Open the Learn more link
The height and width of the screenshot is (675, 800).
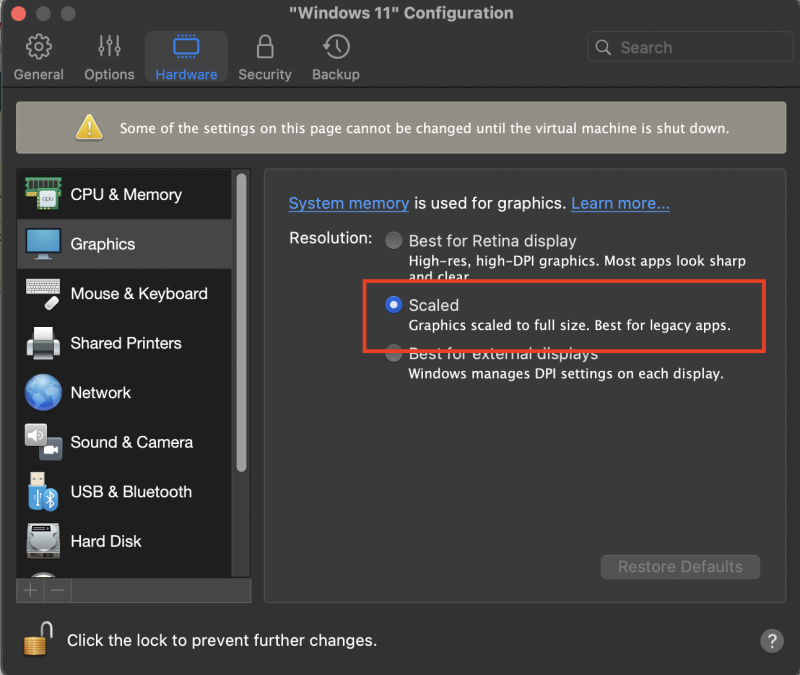point(620,203)
